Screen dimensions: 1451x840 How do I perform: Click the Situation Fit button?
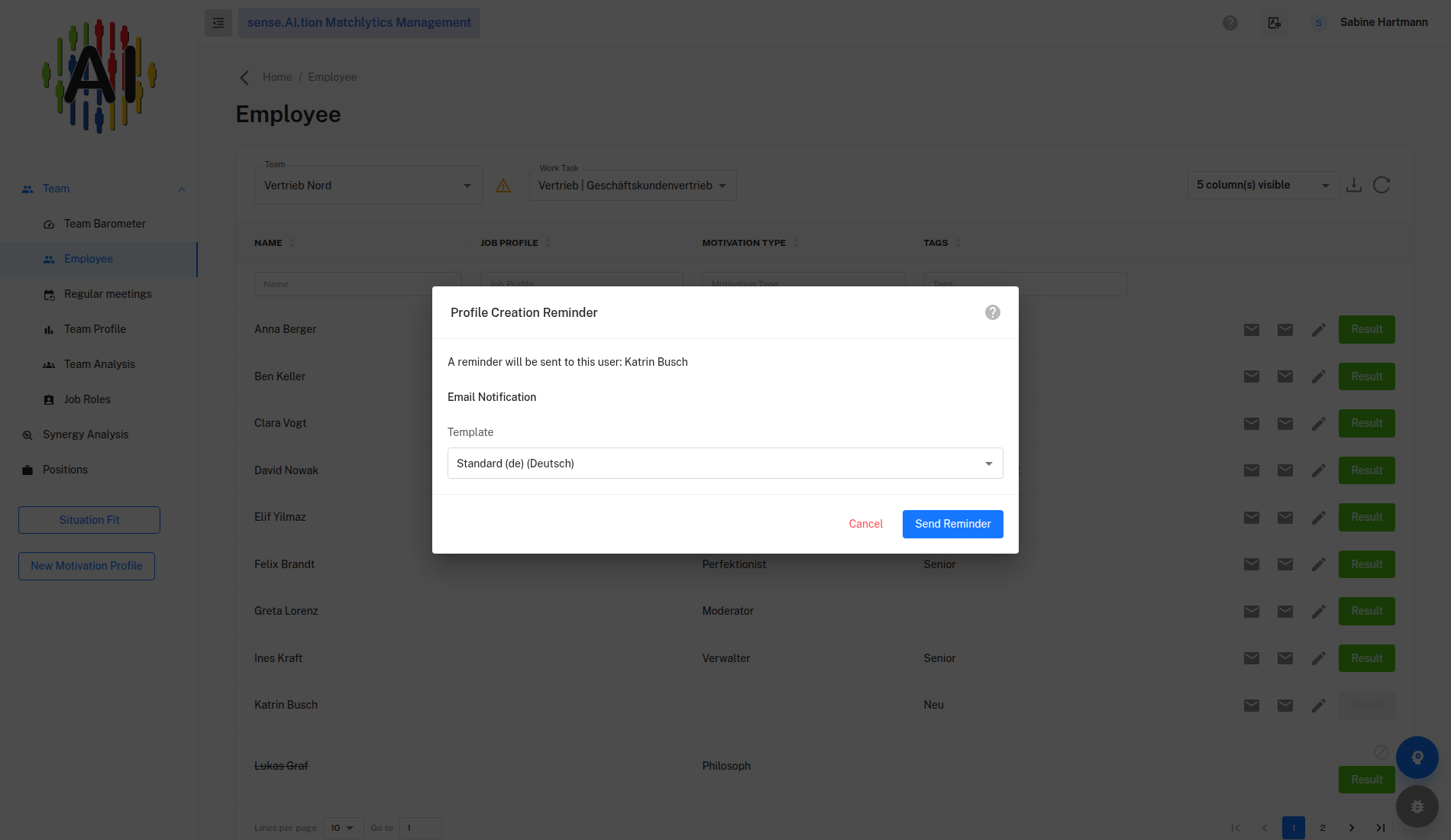[x=89, y=520]
